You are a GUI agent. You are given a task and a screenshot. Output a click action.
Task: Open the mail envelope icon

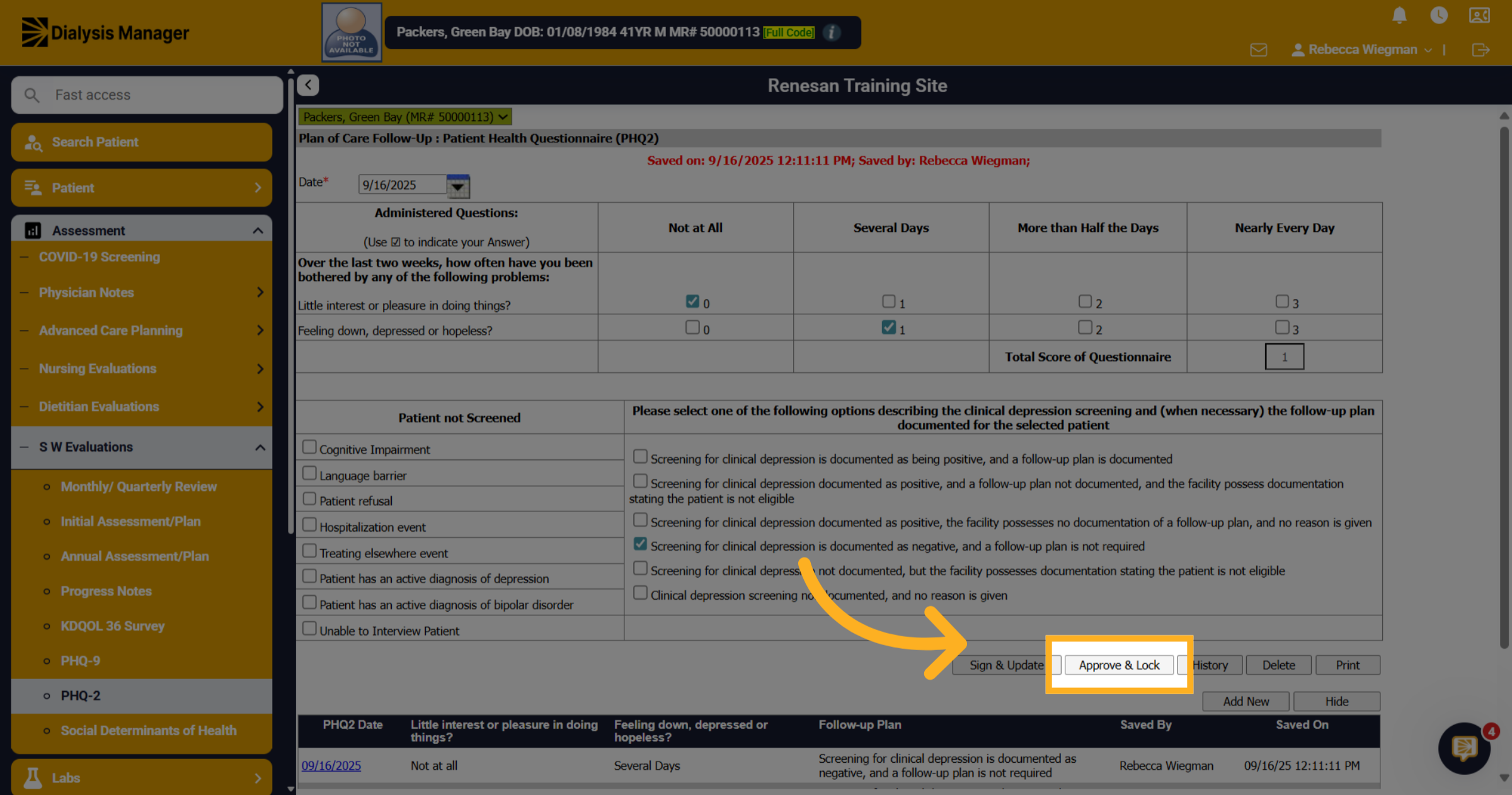point(1259,50)
